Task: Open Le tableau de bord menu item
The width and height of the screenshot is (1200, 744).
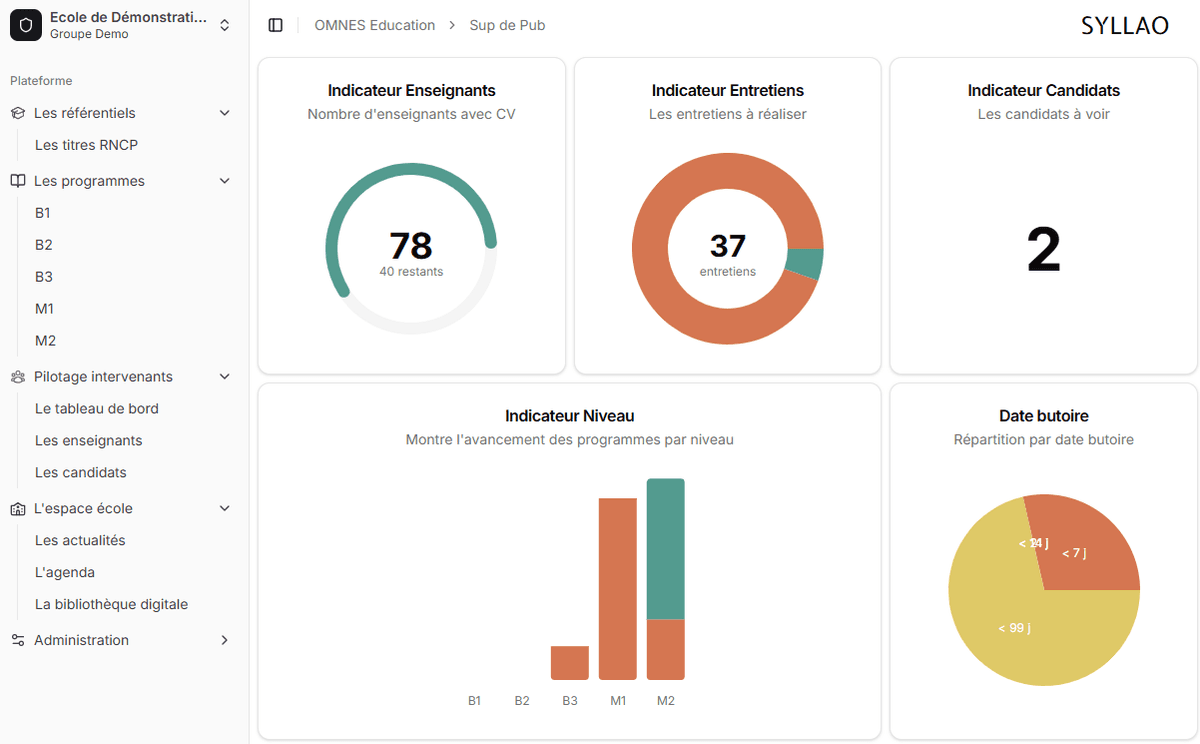Action: (96, 408)
